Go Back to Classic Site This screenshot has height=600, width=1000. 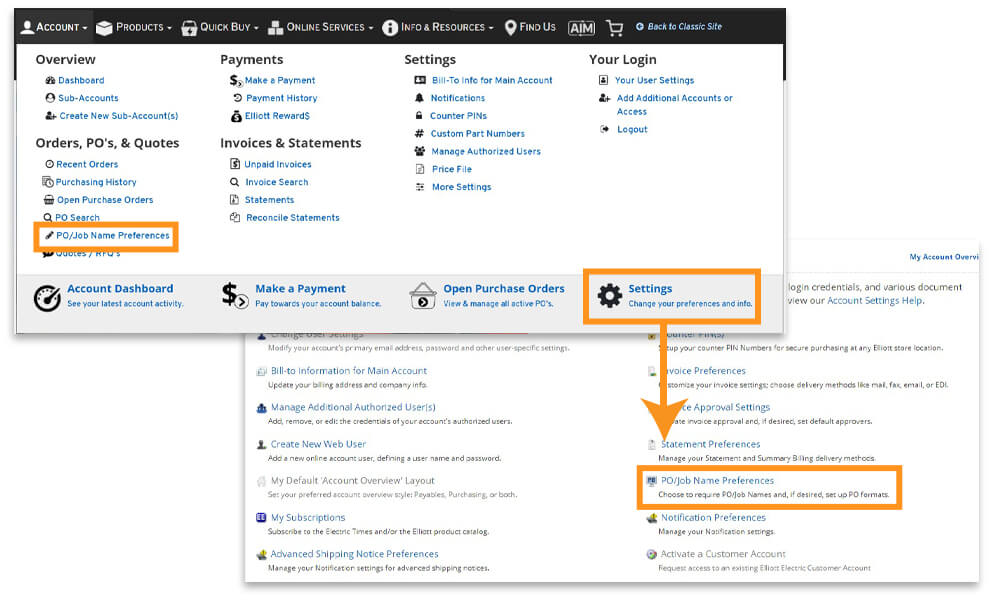click(679, 26)
